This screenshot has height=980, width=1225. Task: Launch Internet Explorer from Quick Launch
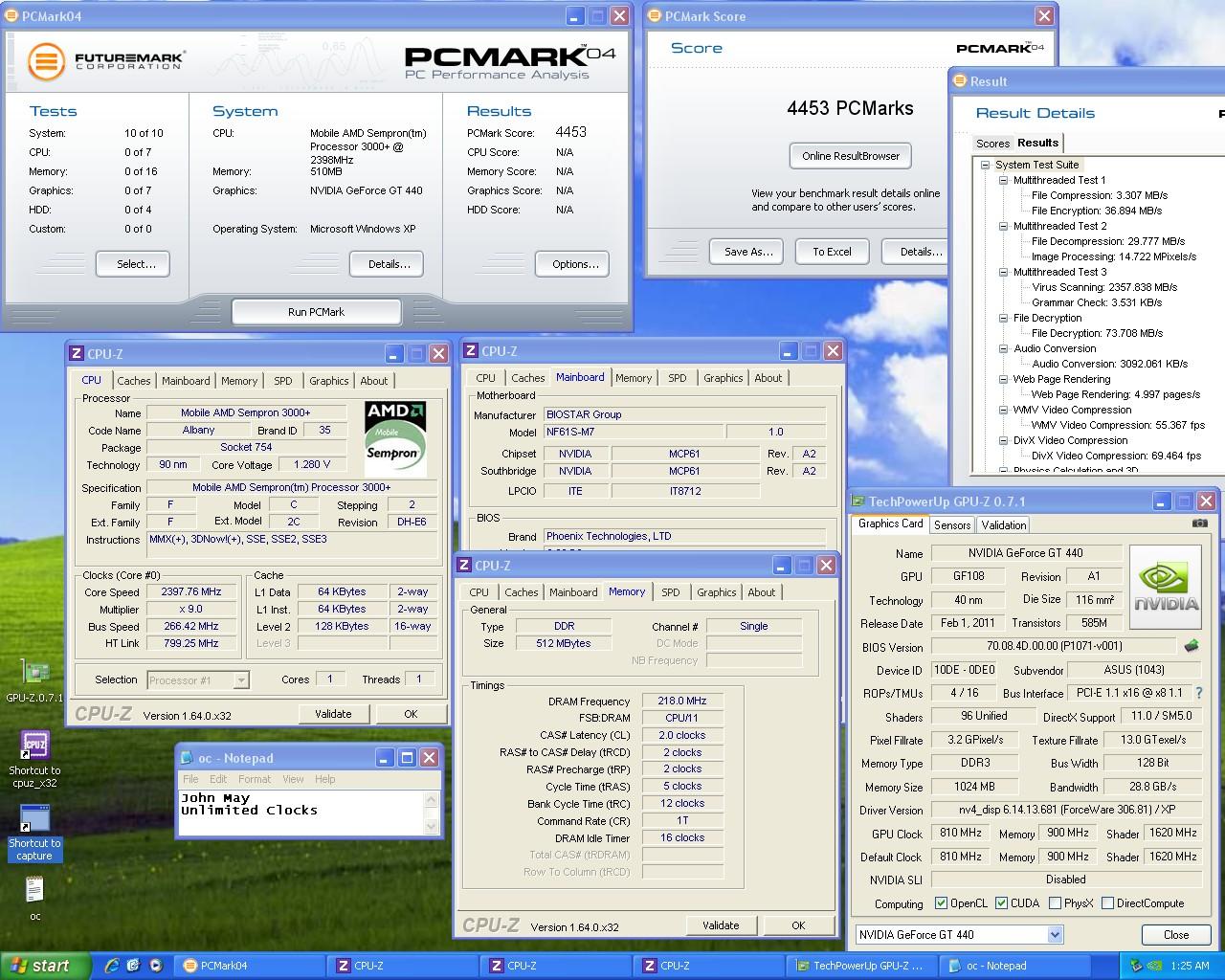tap(111, 966)
